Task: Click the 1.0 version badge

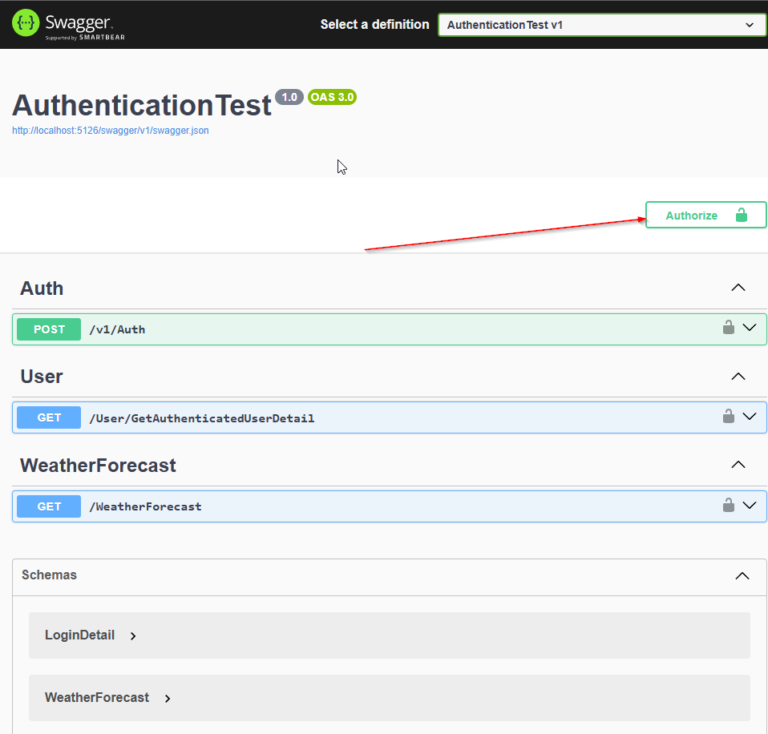Action: [289, 97]
